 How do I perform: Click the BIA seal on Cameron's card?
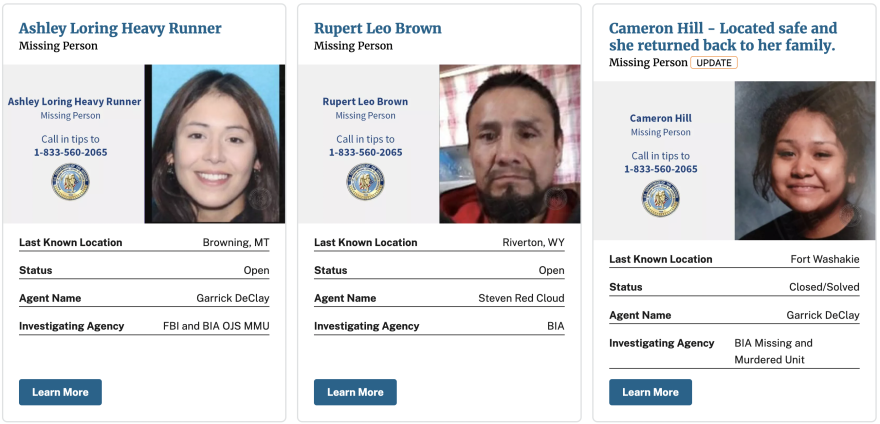[661, 198]
